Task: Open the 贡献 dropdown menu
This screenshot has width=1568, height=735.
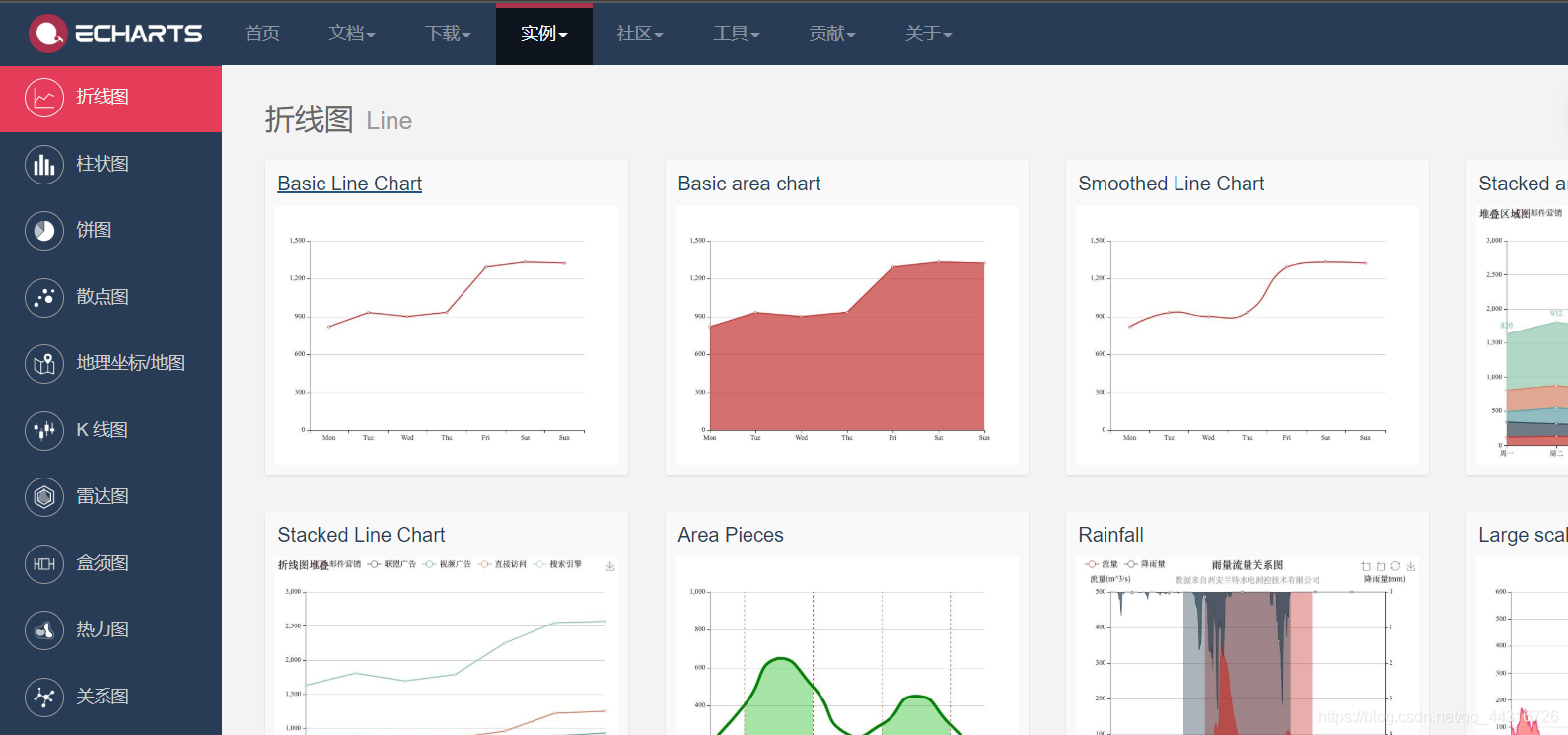Action: (832, 34)
